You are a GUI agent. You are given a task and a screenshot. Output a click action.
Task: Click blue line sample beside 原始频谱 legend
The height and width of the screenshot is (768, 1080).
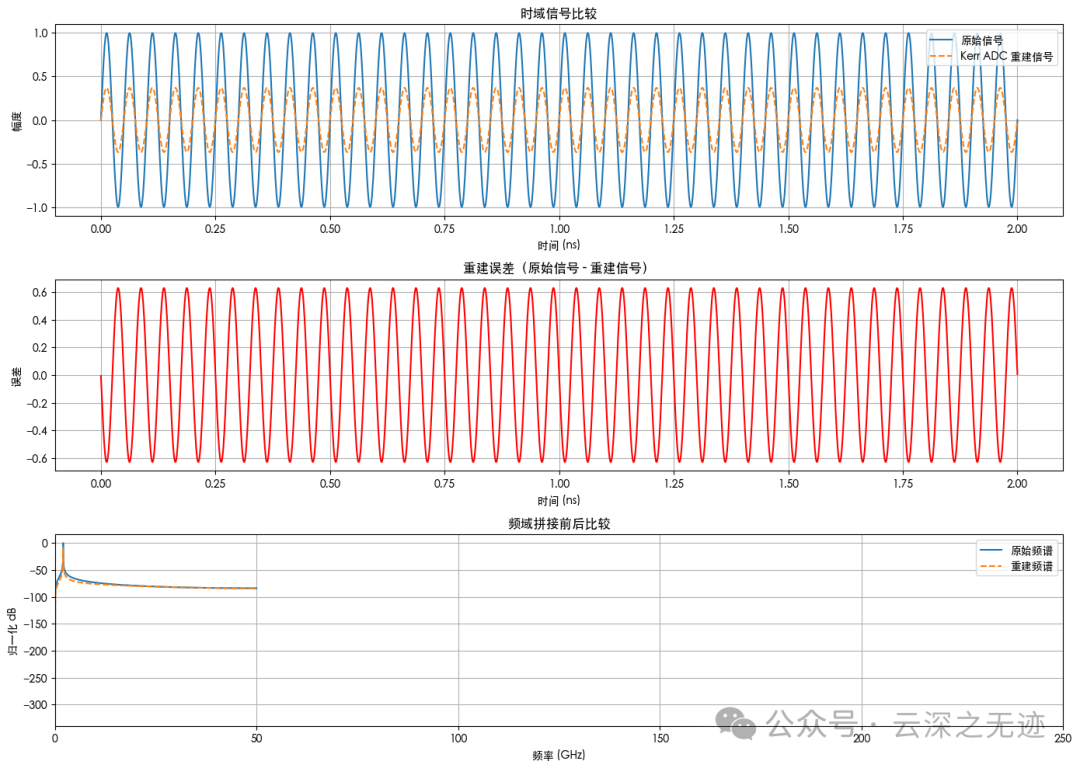point(991,550)
